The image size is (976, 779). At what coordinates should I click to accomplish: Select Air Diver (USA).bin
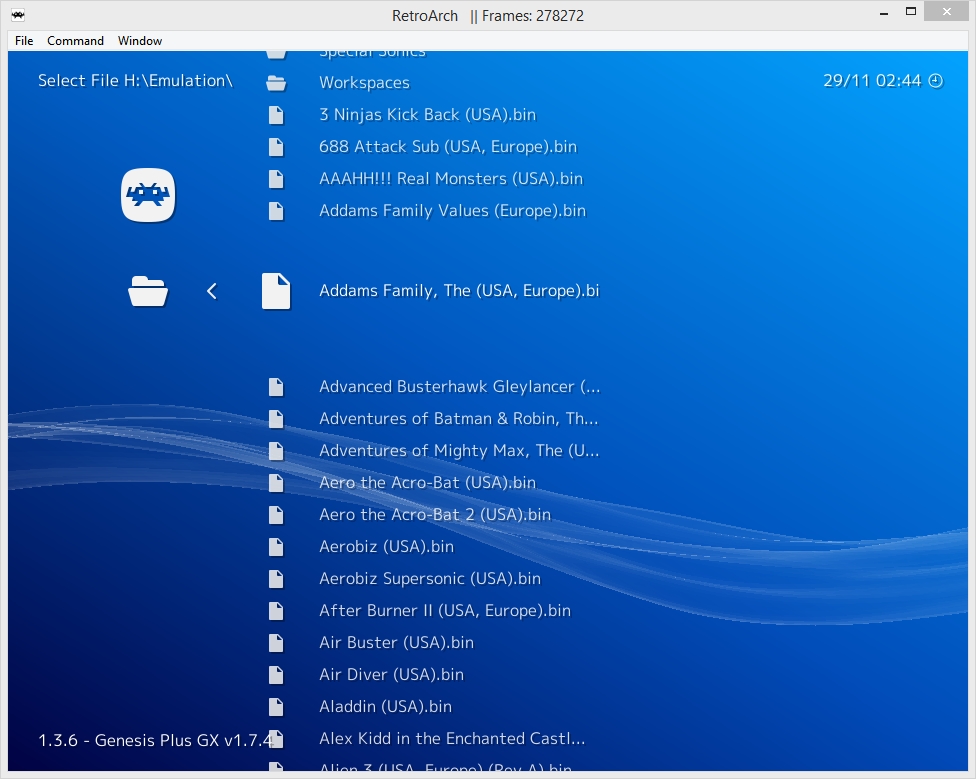391,675
